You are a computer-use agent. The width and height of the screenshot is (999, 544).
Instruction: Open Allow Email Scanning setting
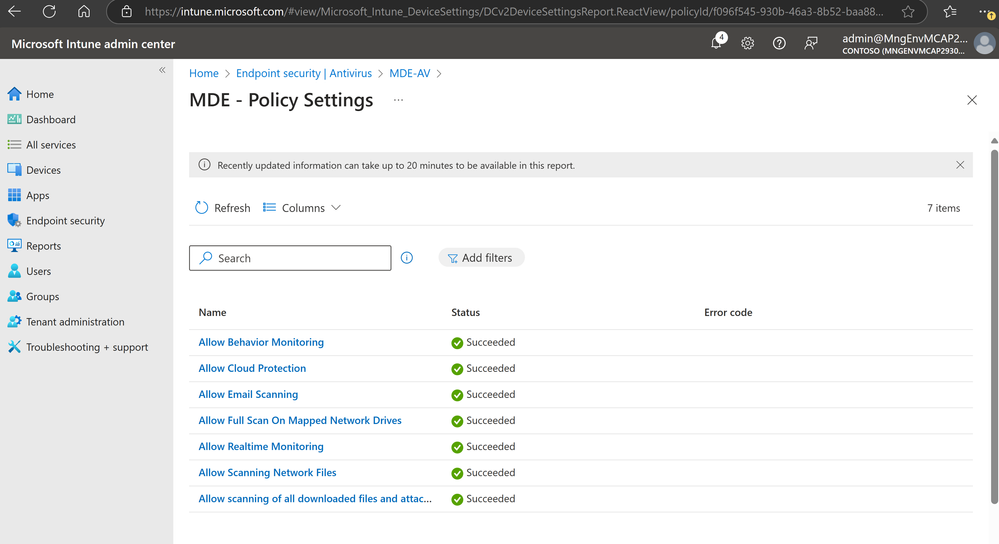tap(248, 394)
